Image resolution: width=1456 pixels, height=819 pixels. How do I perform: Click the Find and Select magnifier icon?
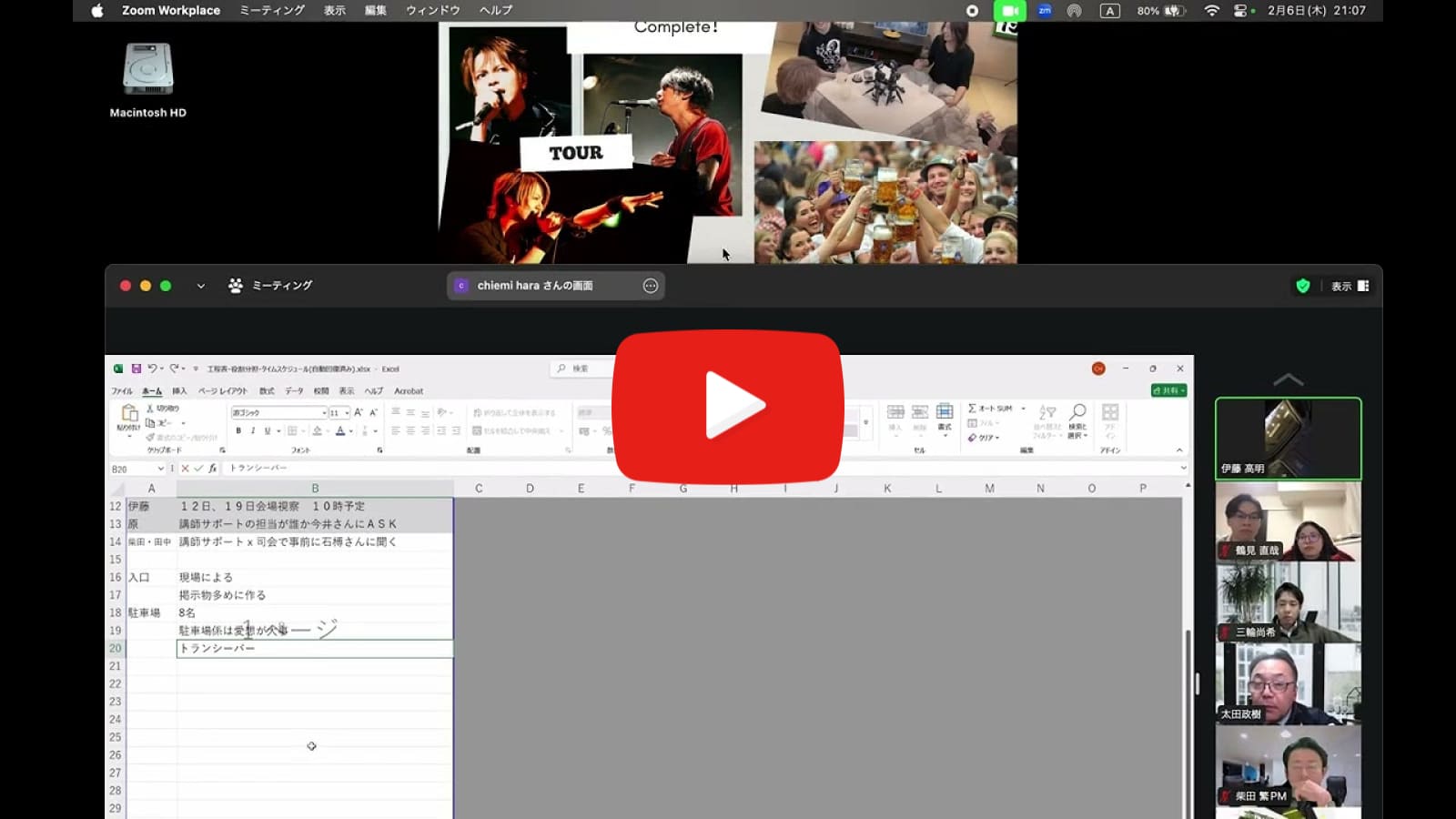(1077, 413)
